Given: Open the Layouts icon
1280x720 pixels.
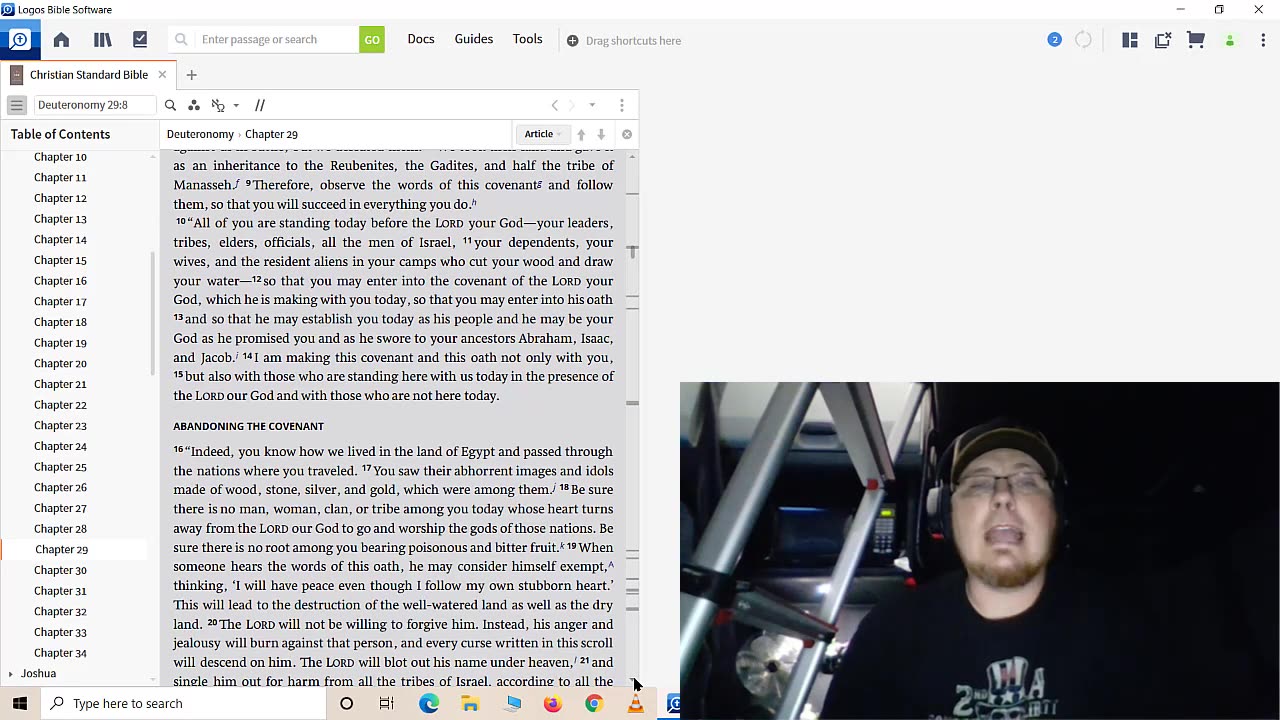Looking at the screenshot, I should pos(1130,40).
